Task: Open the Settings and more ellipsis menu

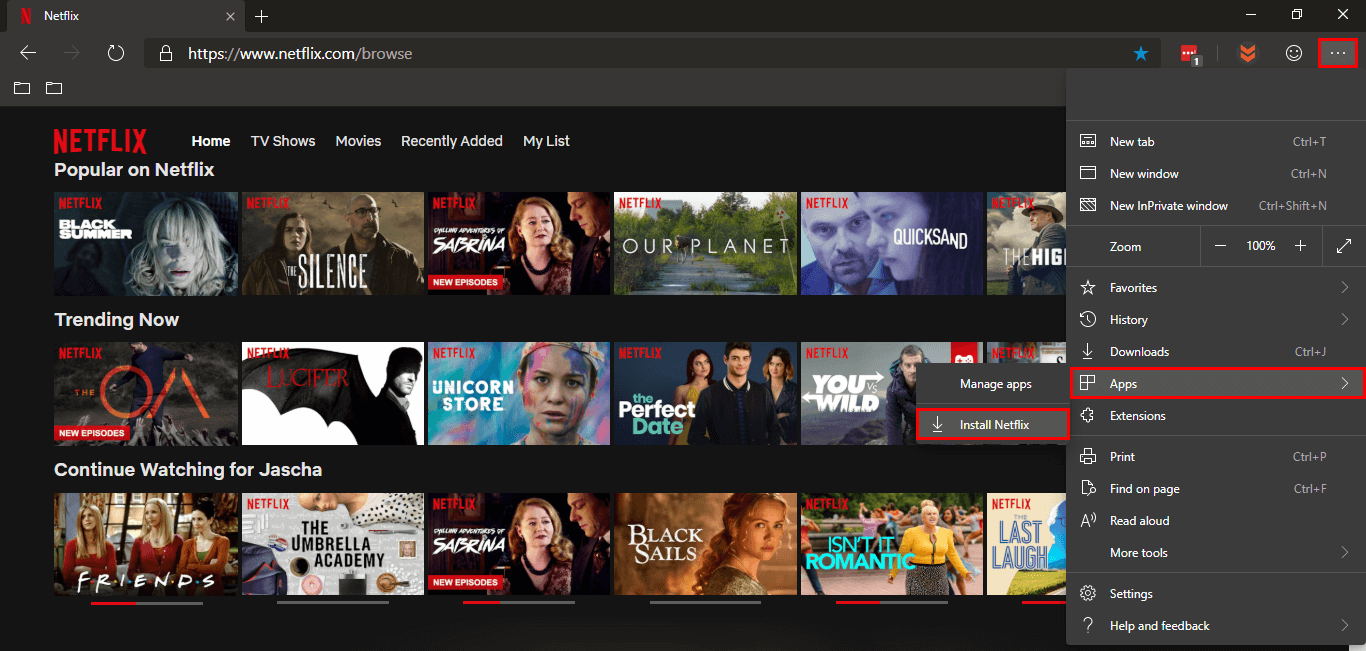Action: [1338, 53]
